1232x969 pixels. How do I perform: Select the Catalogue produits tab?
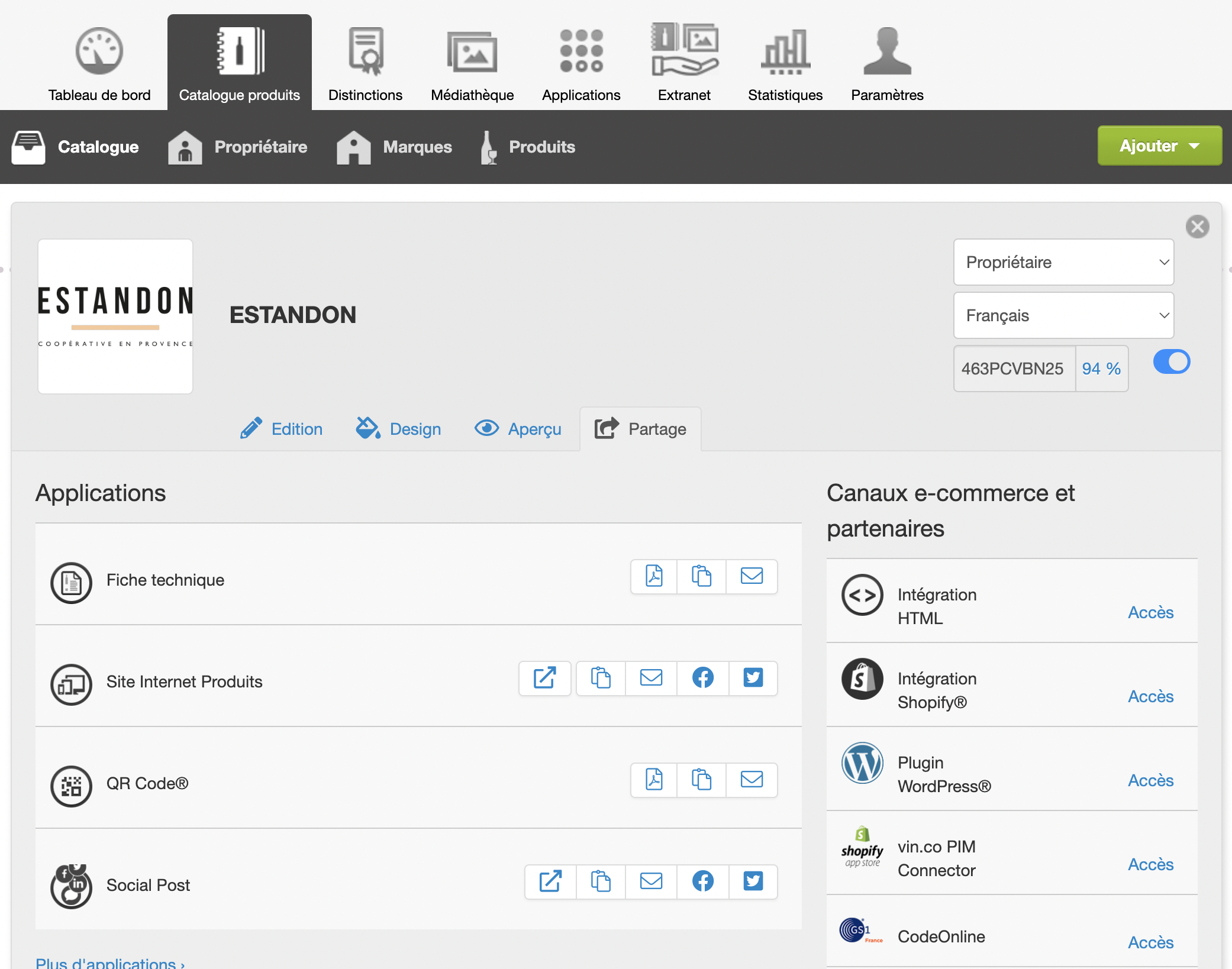coord(239,63)
